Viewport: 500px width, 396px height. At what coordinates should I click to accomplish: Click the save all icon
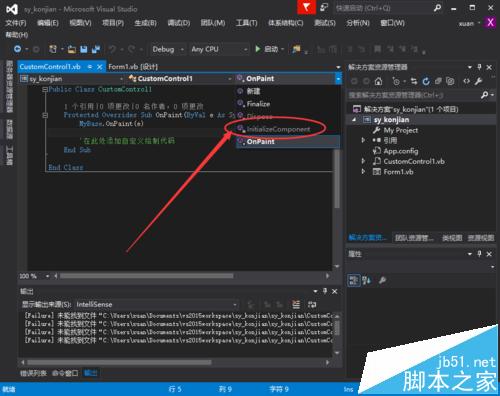coord(96,50)
